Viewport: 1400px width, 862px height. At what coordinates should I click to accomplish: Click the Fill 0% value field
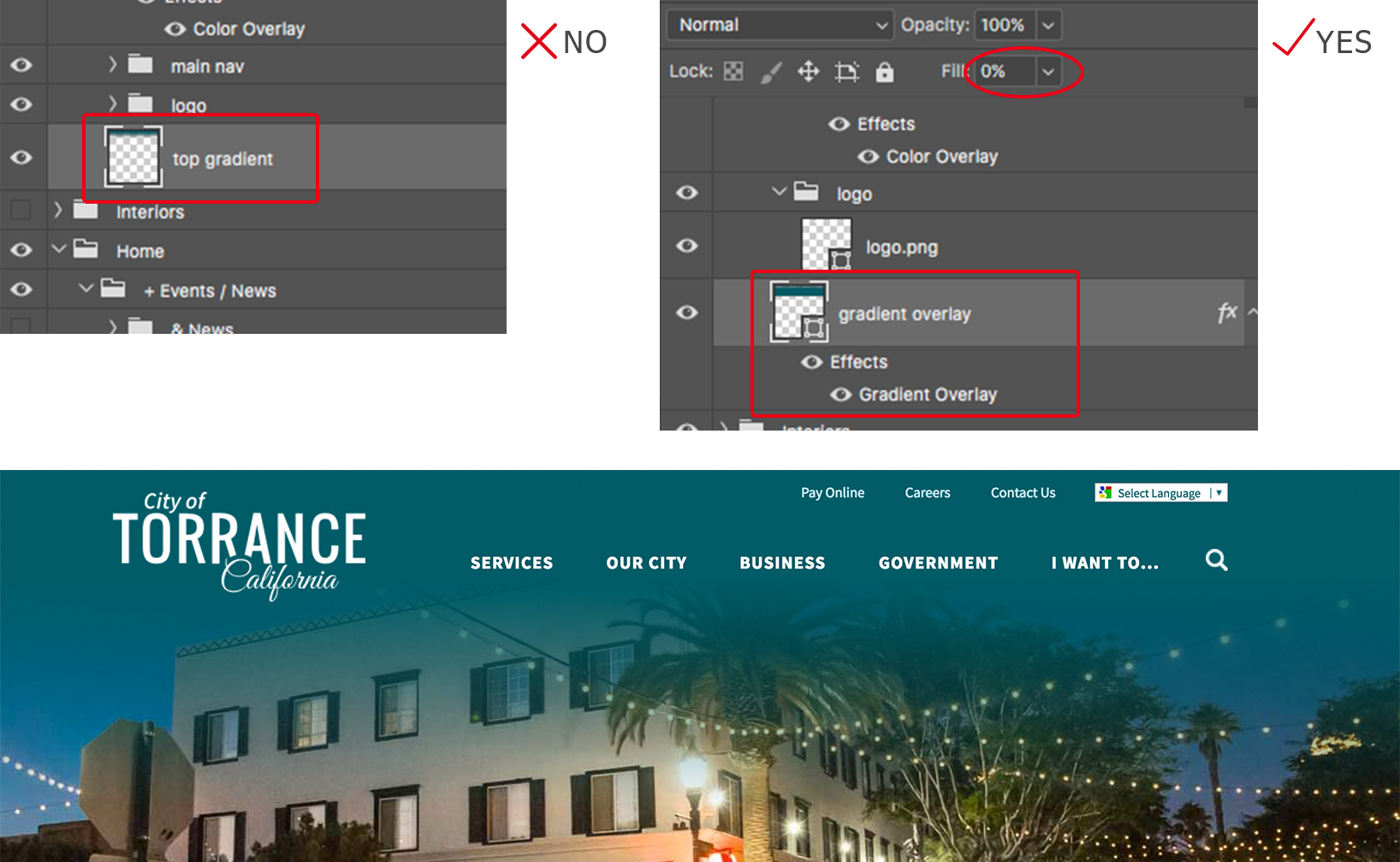1005,72
